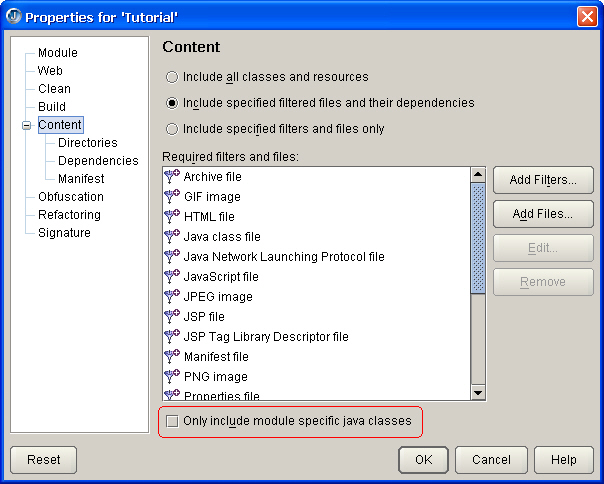The width and height of the screenshot is (604, 484).
Task: Close the Properties for 'Tutorial' dialog
Action: coord(587,17)
